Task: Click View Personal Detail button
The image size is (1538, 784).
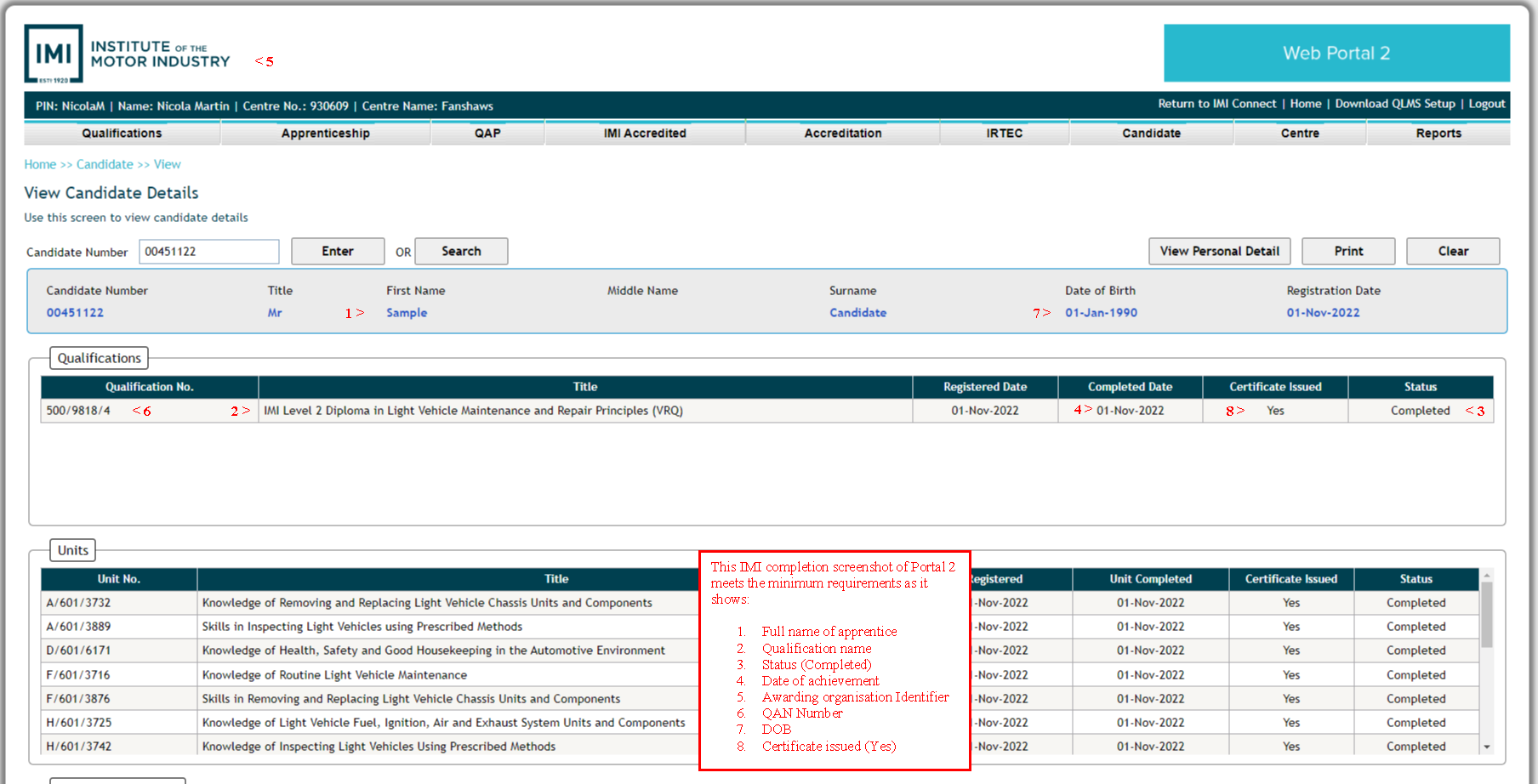Action: (x=1219, y=252)
